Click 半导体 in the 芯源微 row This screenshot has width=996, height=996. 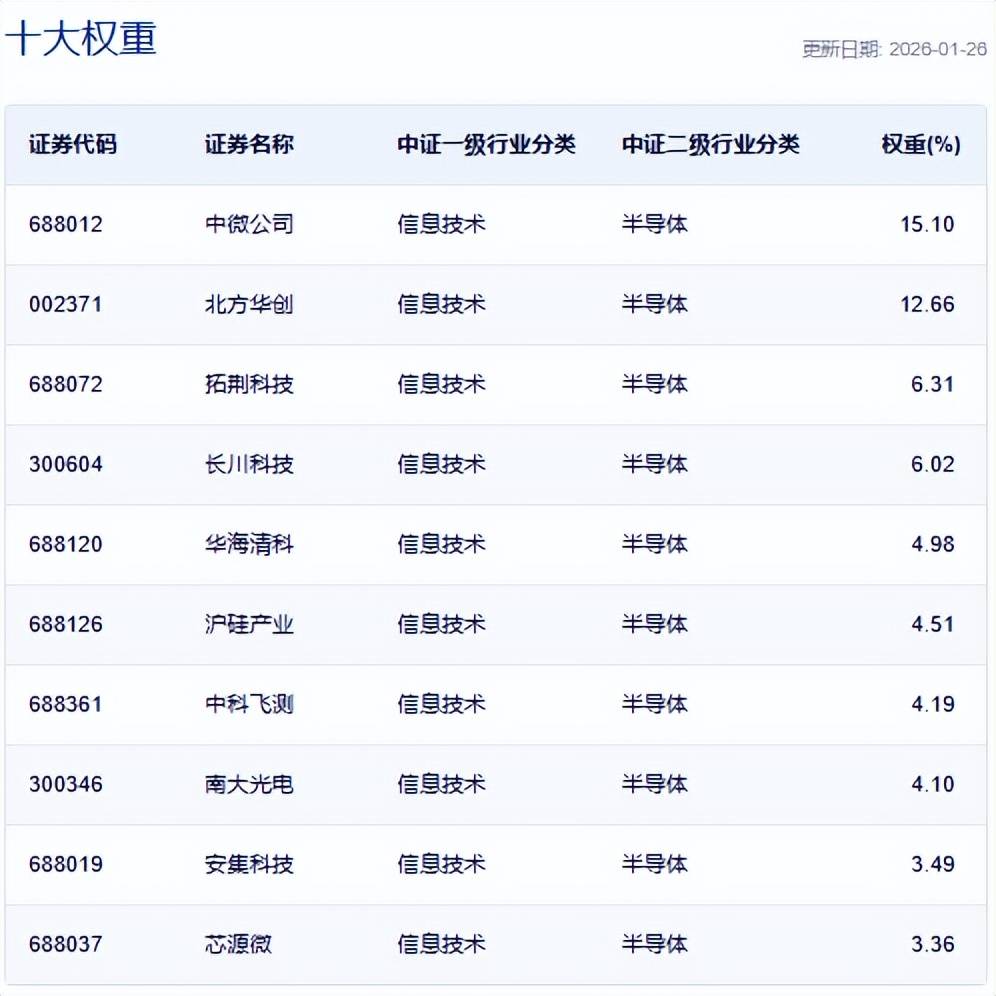(655, 944)
